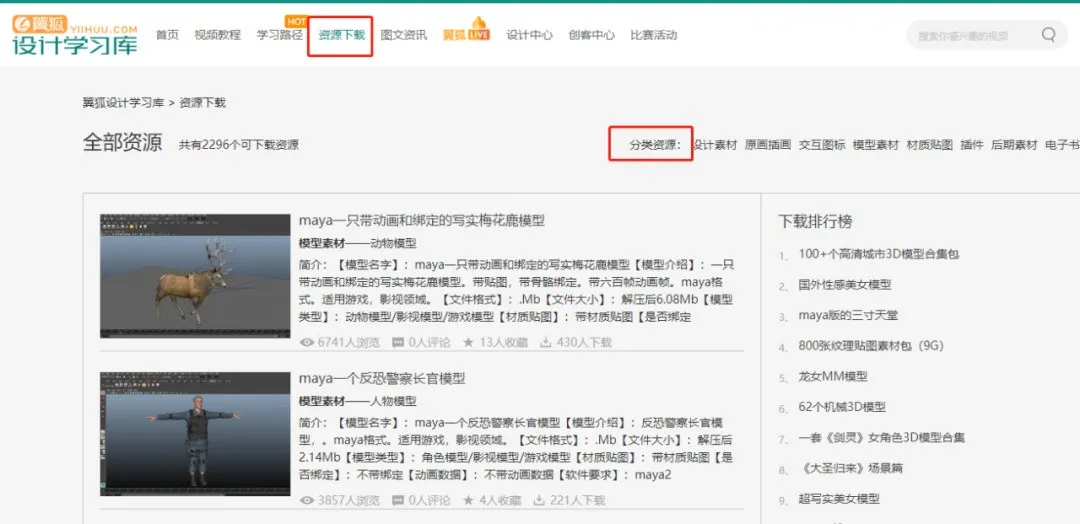The image size is (1080, 524).
Task: Click the 翼狐设计学习库 breadcrumb link
Action: point(123,103)
